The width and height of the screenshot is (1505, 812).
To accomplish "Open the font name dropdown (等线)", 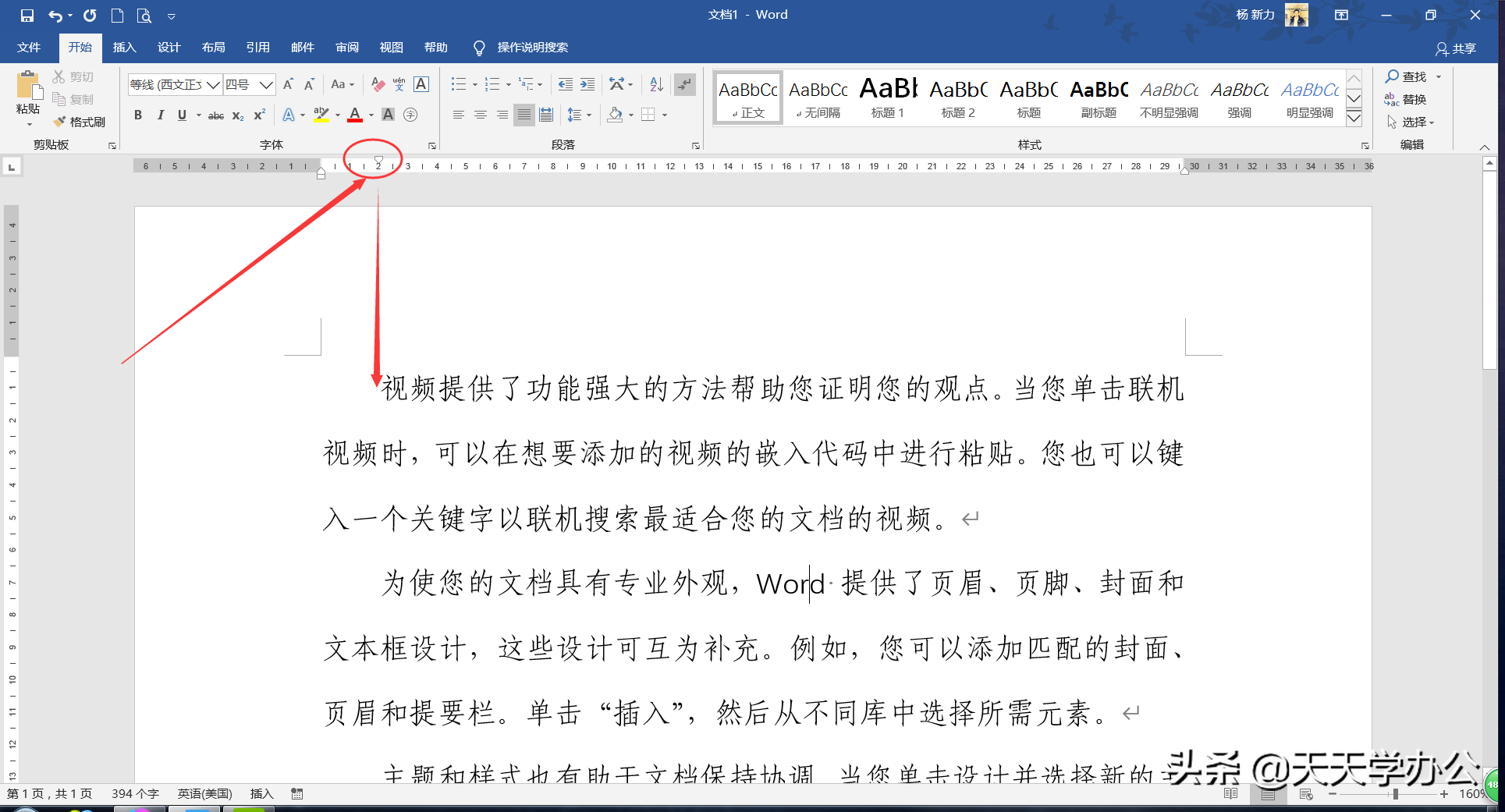I will coord(212,84).
